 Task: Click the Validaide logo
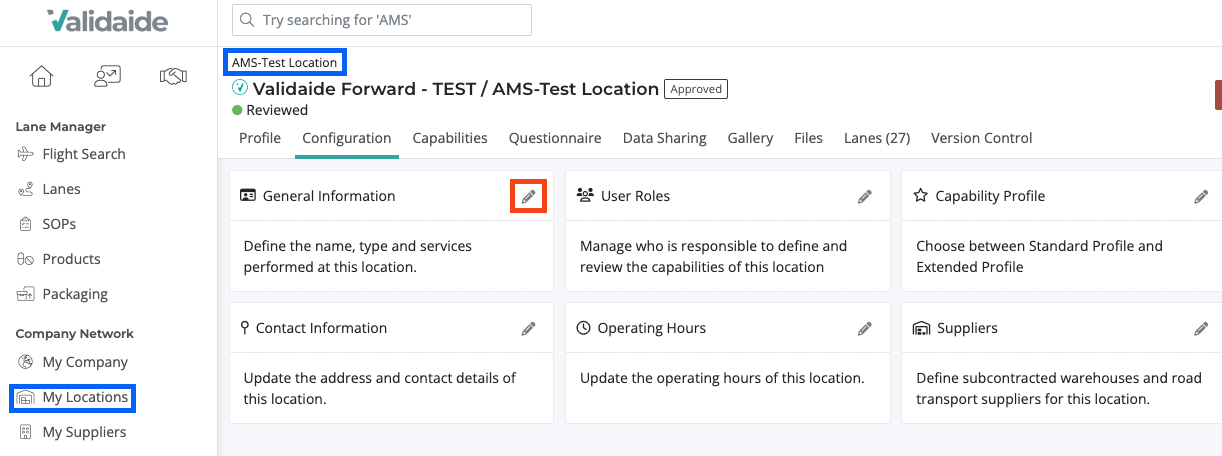[108, 21]
